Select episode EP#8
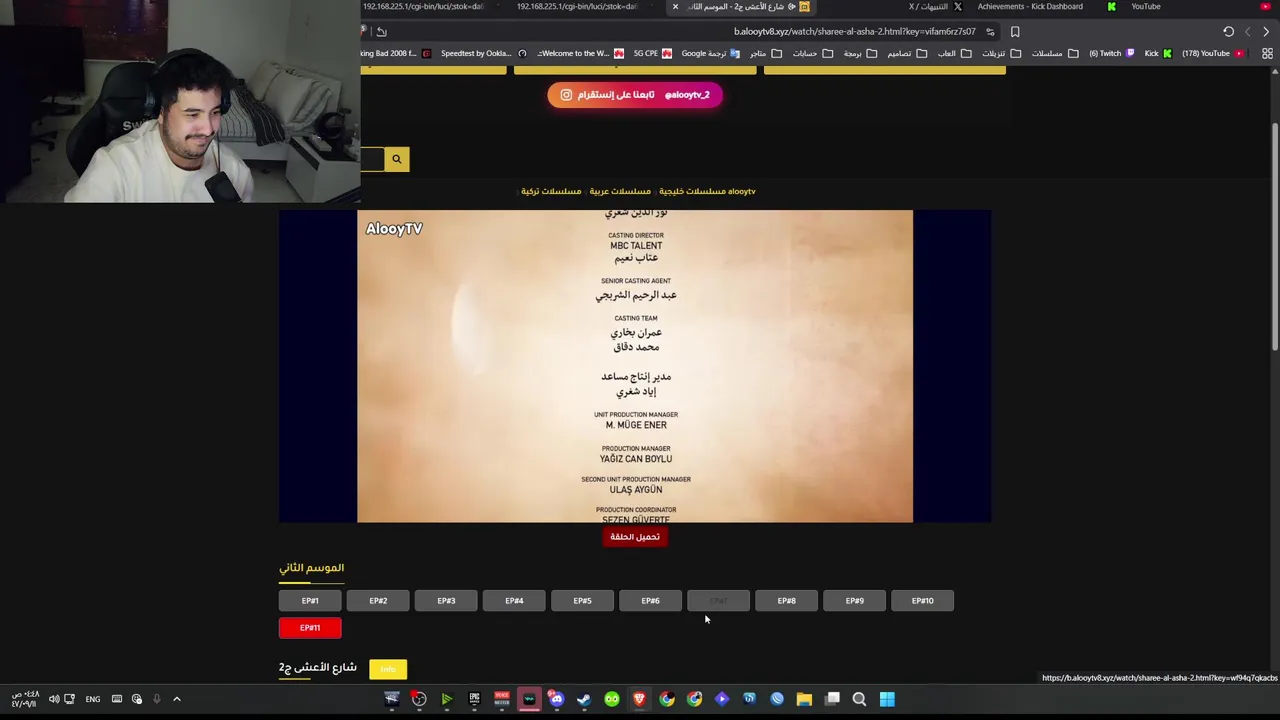This screenshot has height=720, width=1280. tap(786, 601)
